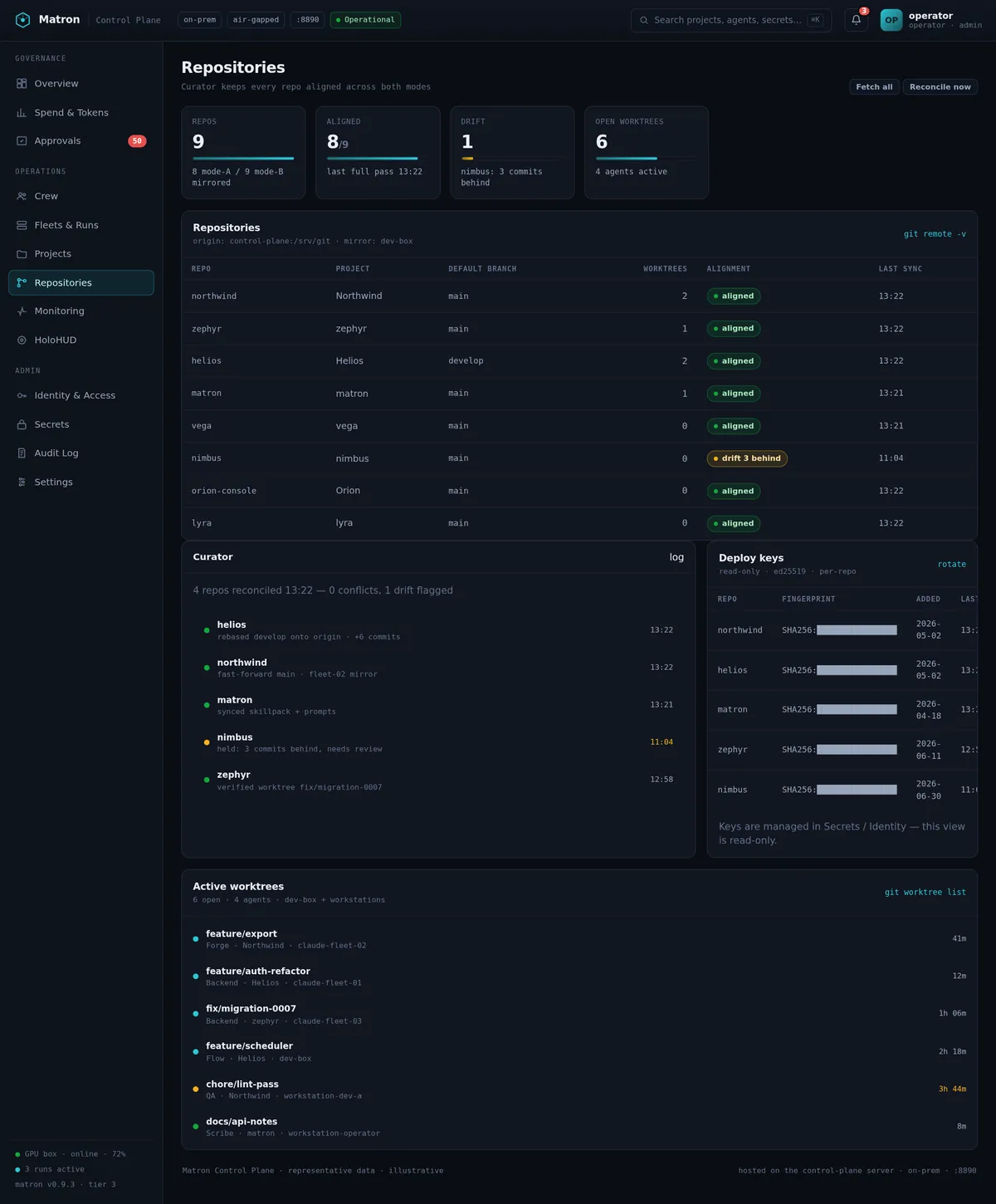Click the Audit Log document icon
The width and height of the screenshot is (996, 1204).
[22, 453]
